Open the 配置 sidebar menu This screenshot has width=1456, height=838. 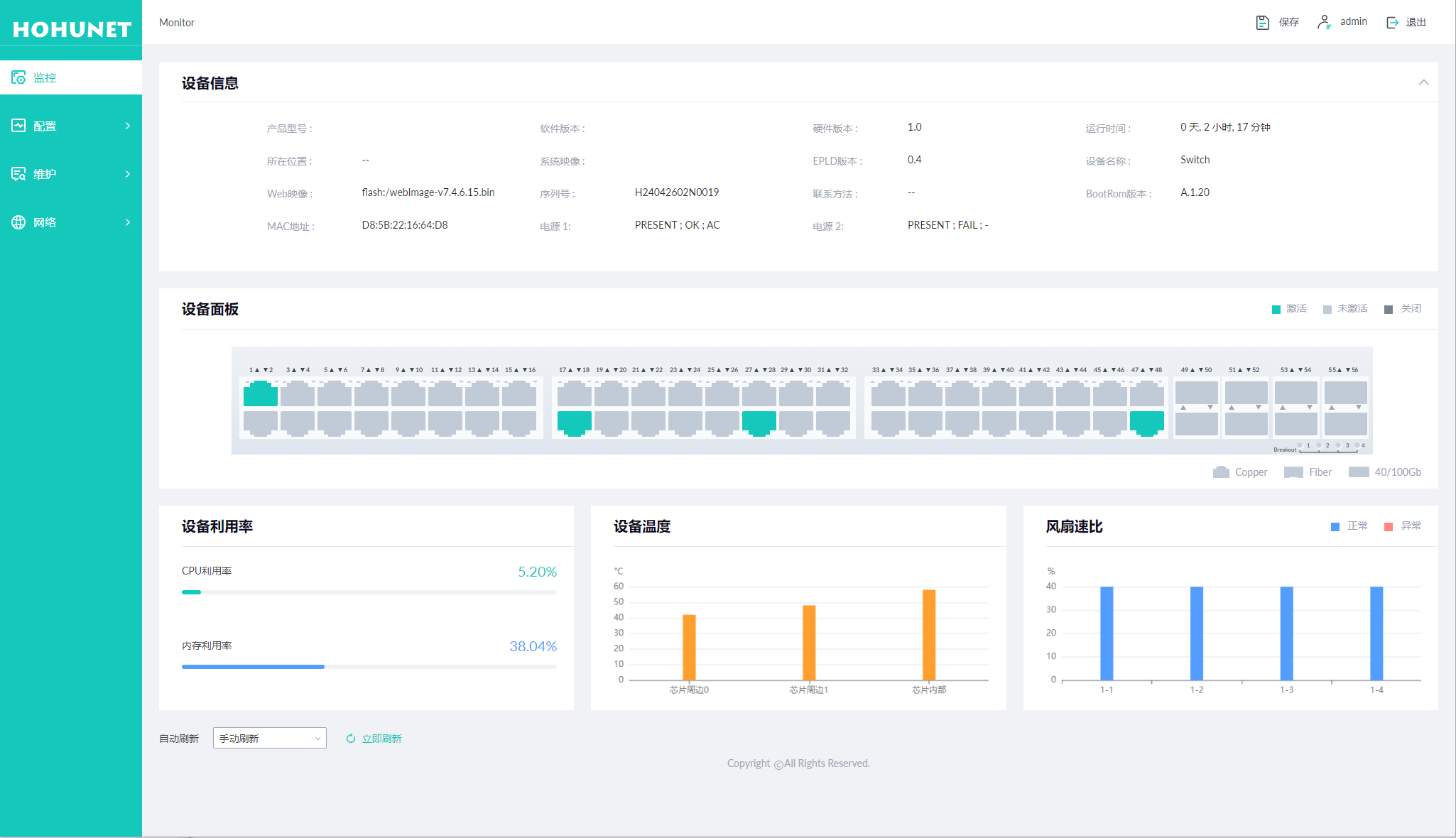(44, 126)
